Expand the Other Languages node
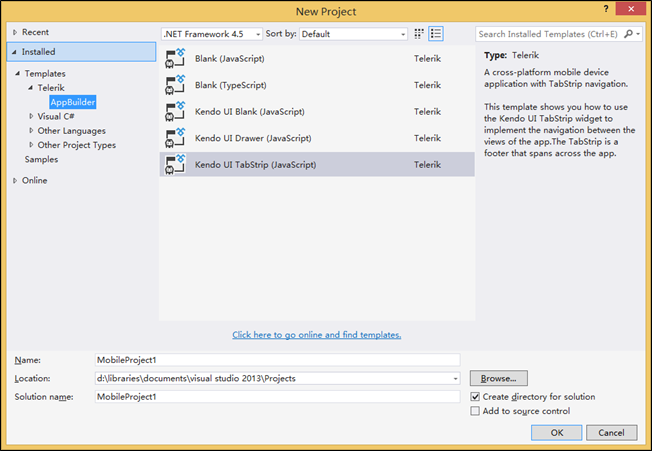This screenshot has height=451, width=652. point(31,131)
